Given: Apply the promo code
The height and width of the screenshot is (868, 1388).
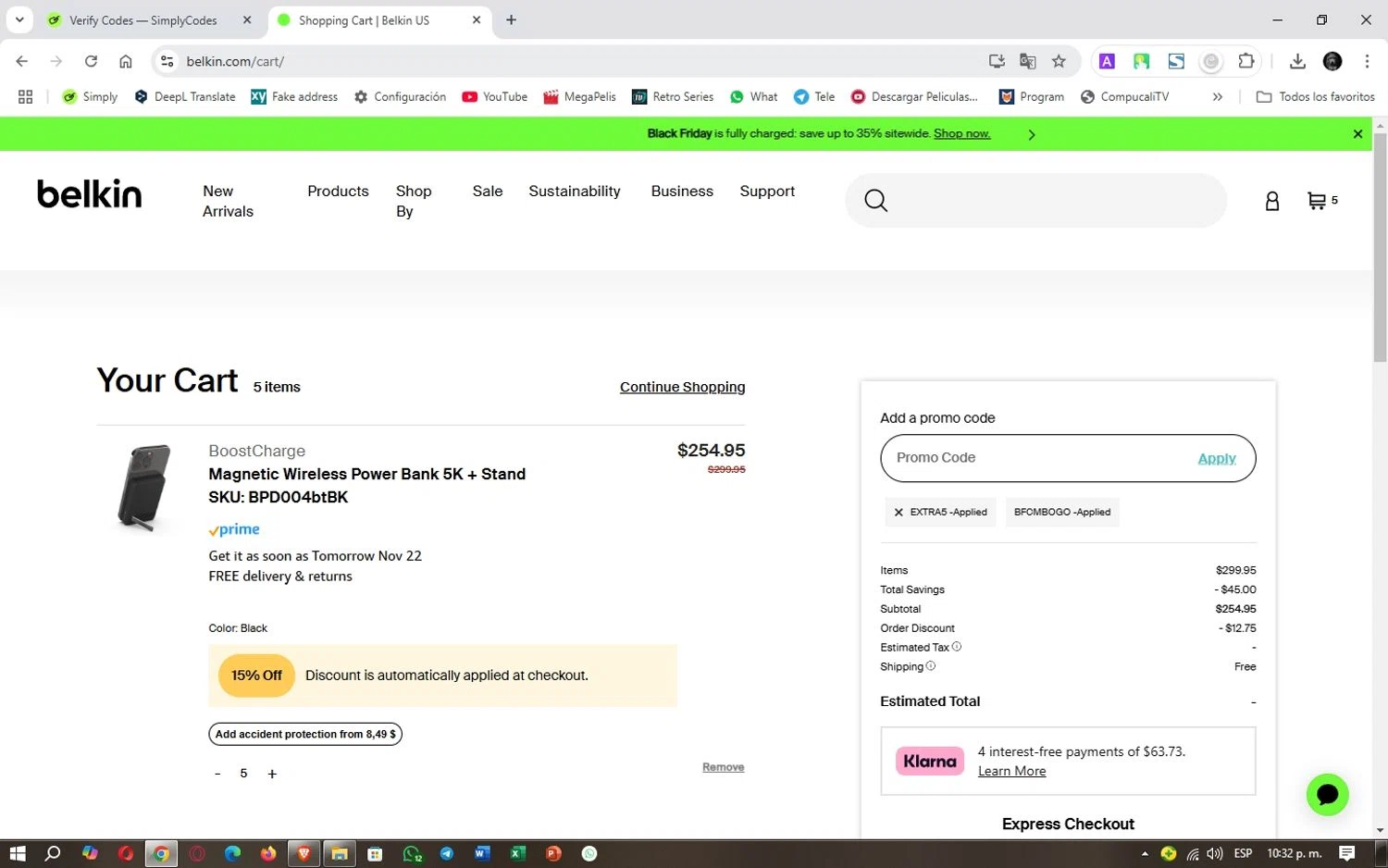Looking at the screenshot, I should click(1217, 458).
